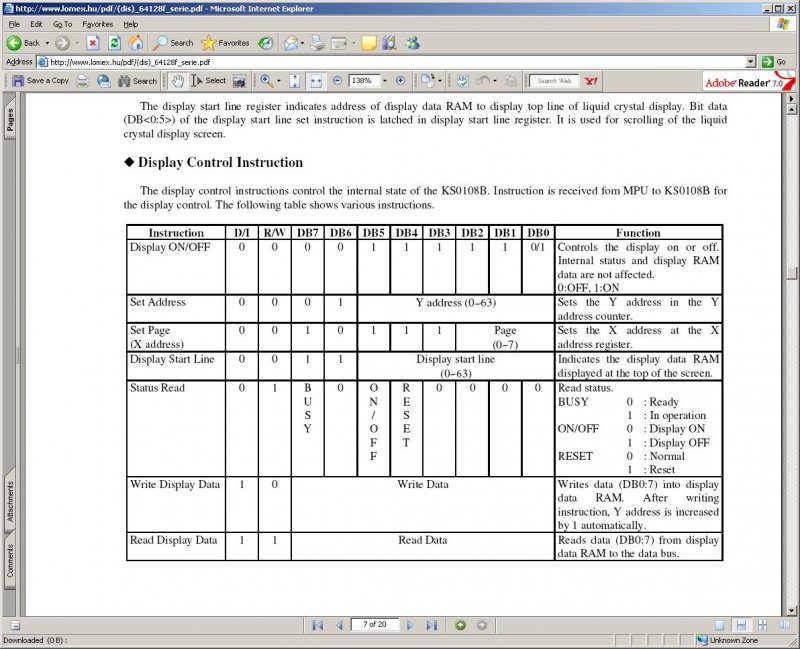Click the IE Forward arrow button

click(62, 43)
